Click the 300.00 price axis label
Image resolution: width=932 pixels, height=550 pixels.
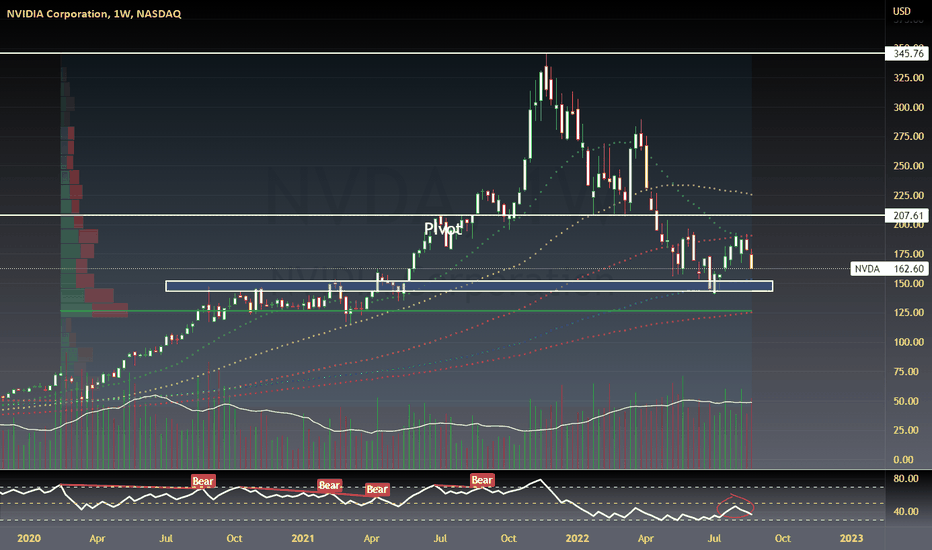909,108
